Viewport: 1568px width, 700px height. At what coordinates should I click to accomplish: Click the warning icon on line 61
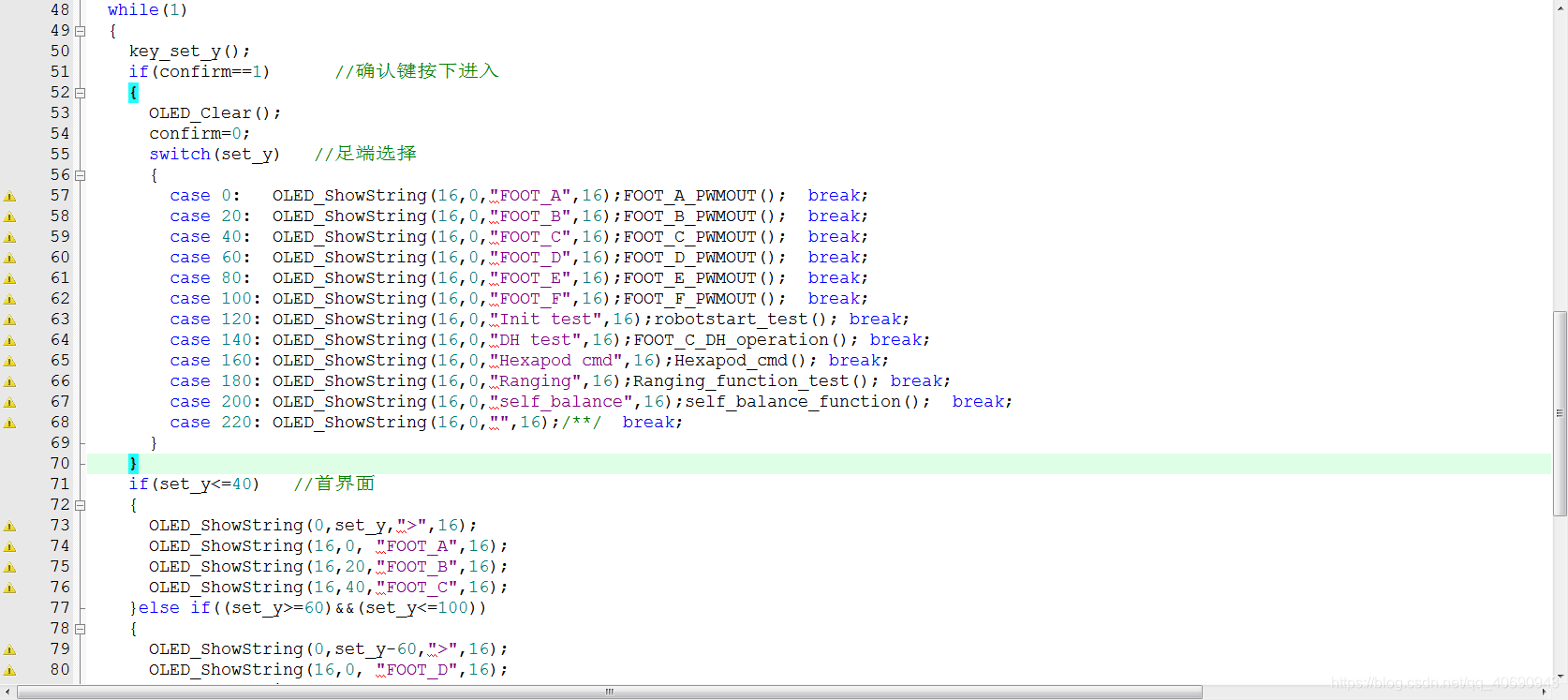pos(9,278)
